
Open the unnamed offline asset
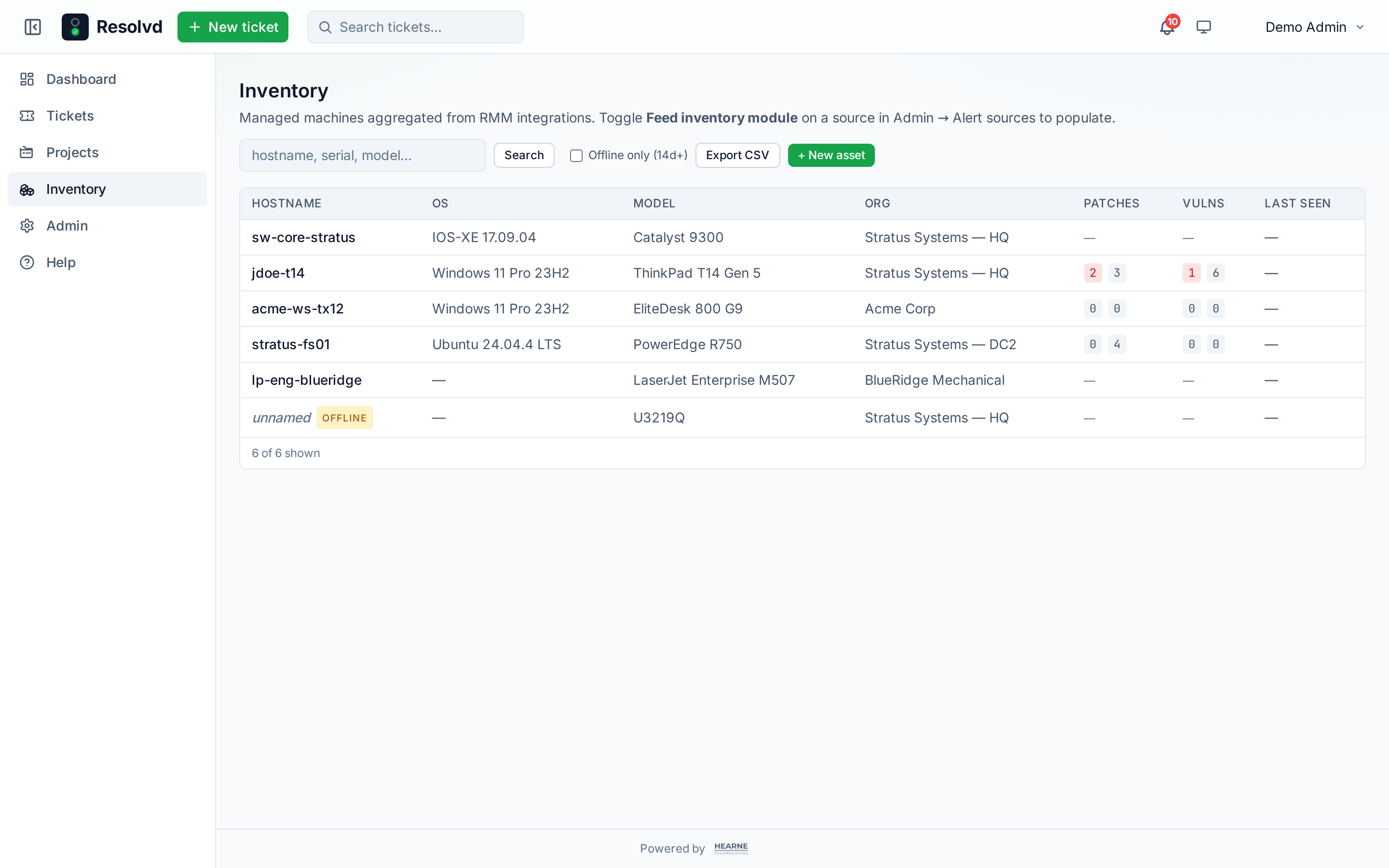coord(281,418)
